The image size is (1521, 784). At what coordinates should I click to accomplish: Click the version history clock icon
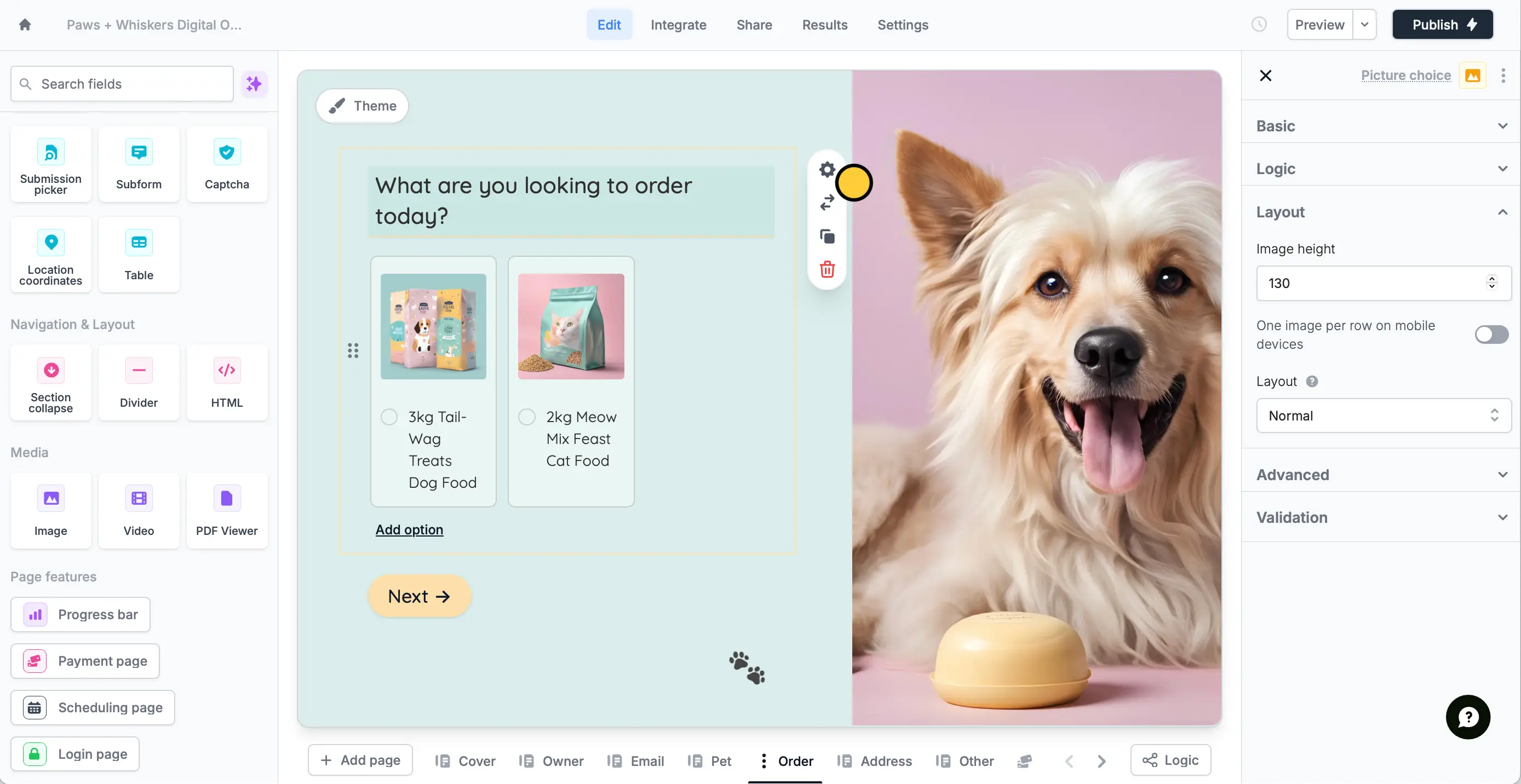point(1259,25)
